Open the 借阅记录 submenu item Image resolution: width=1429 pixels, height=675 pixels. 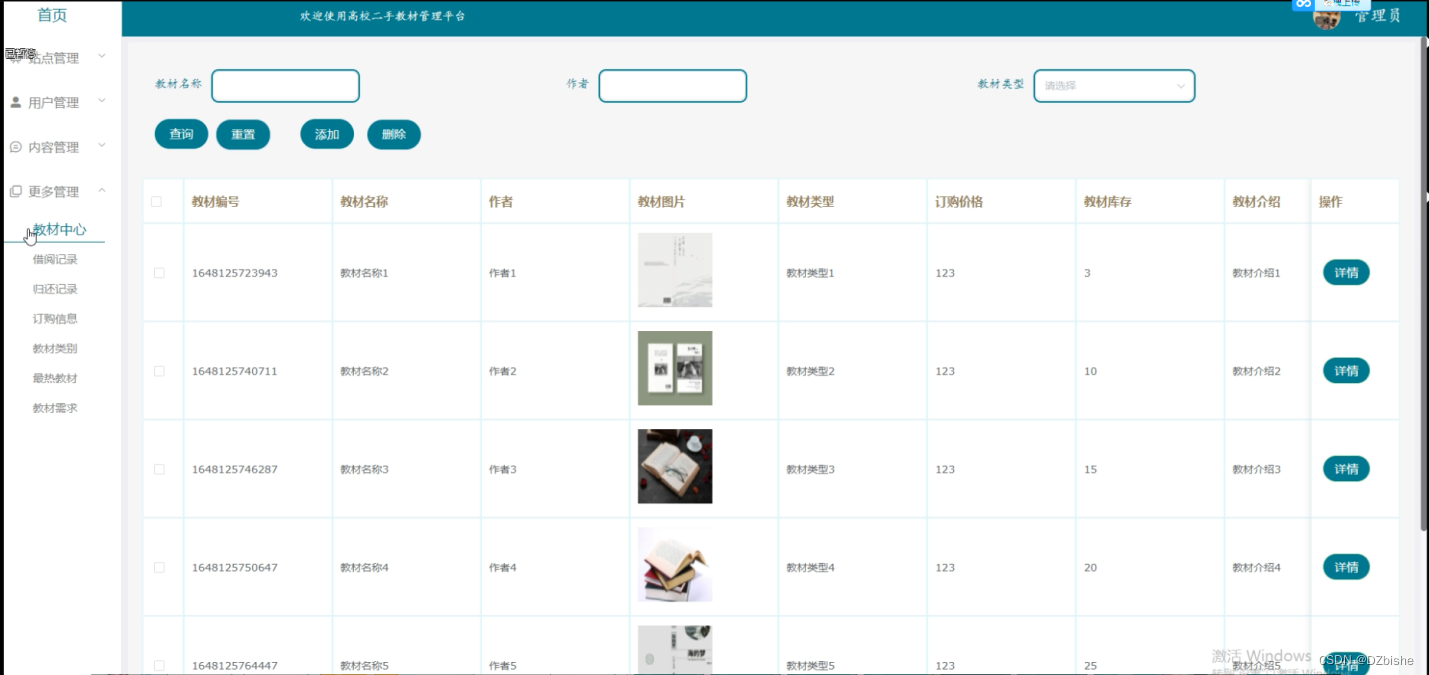coord(55,259)
